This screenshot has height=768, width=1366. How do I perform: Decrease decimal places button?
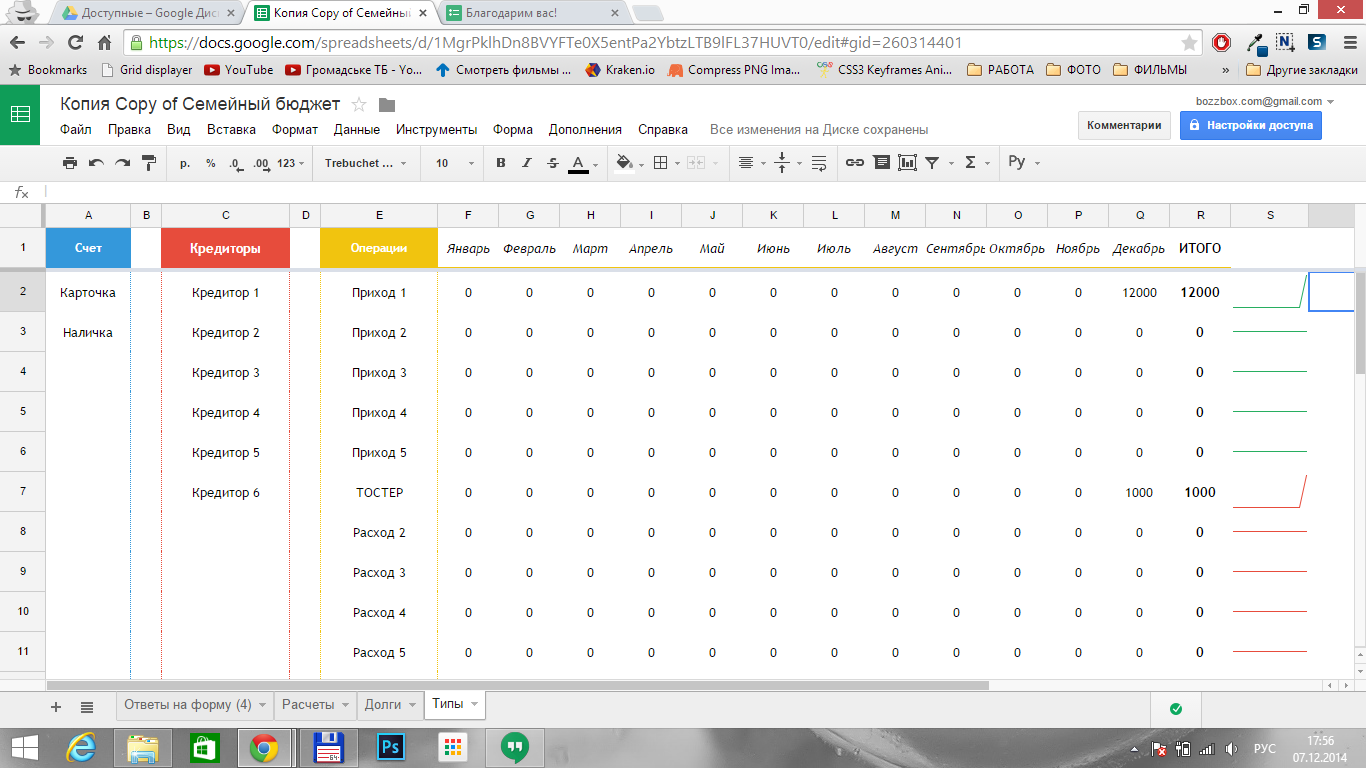[x=235, y=163]
